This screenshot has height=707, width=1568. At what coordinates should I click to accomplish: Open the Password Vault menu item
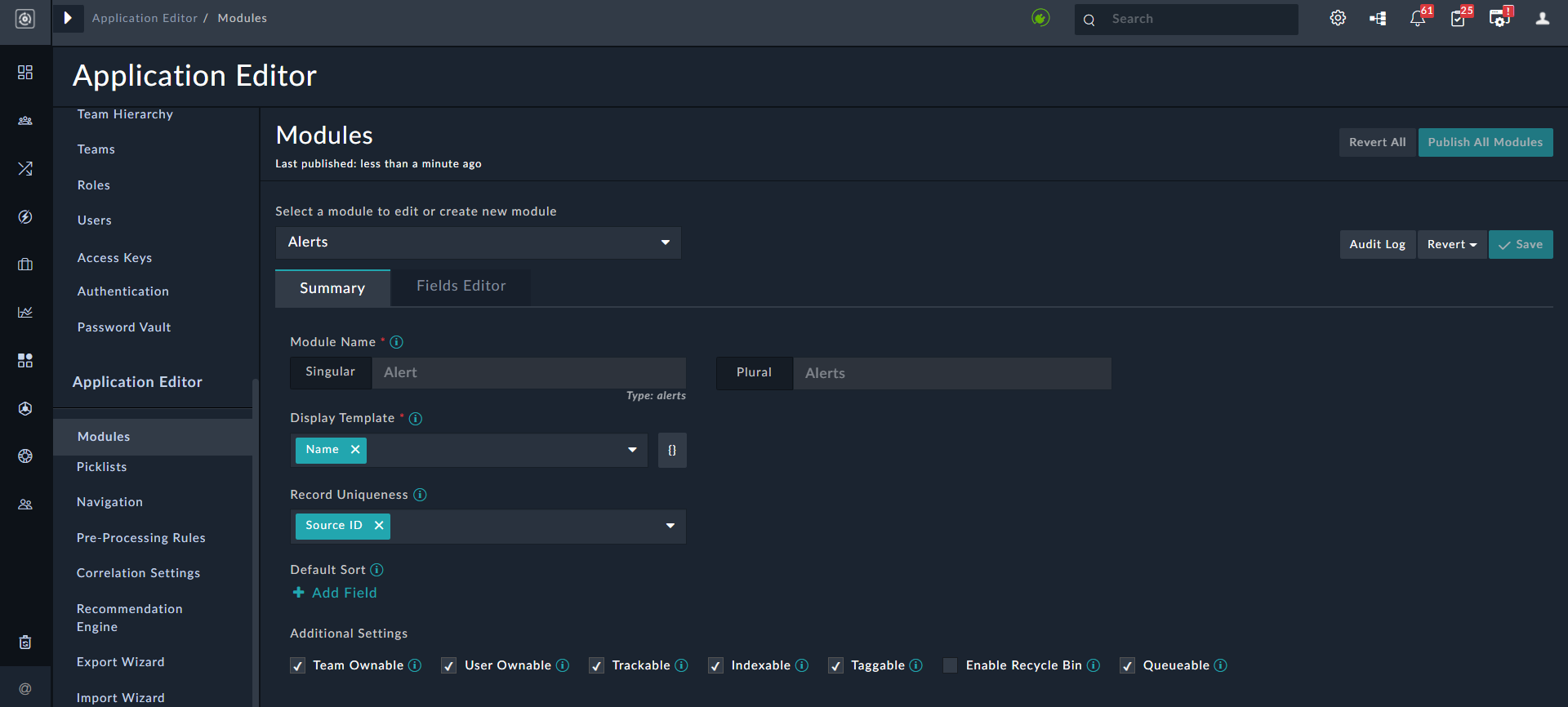(124, 327)
